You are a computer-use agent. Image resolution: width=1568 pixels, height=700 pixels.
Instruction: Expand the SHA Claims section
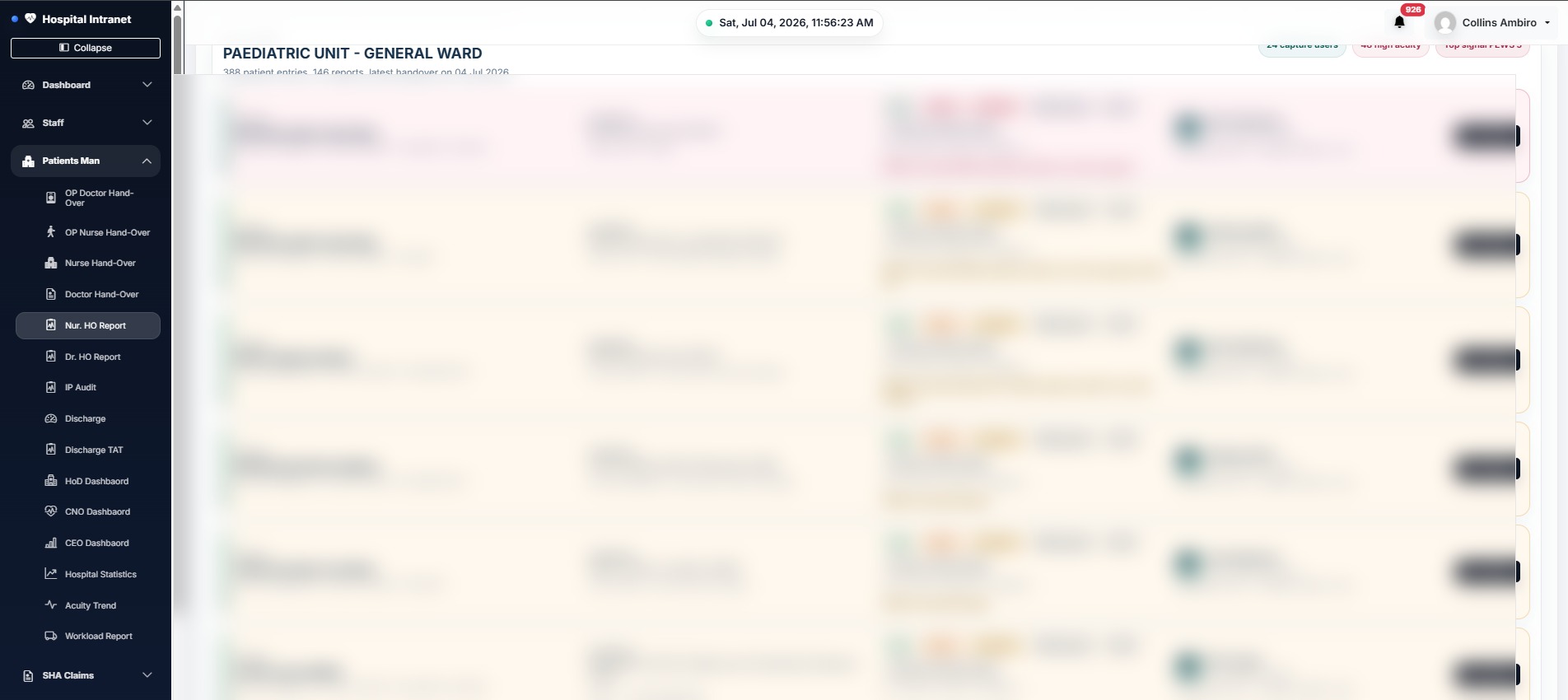pos(86,675)
